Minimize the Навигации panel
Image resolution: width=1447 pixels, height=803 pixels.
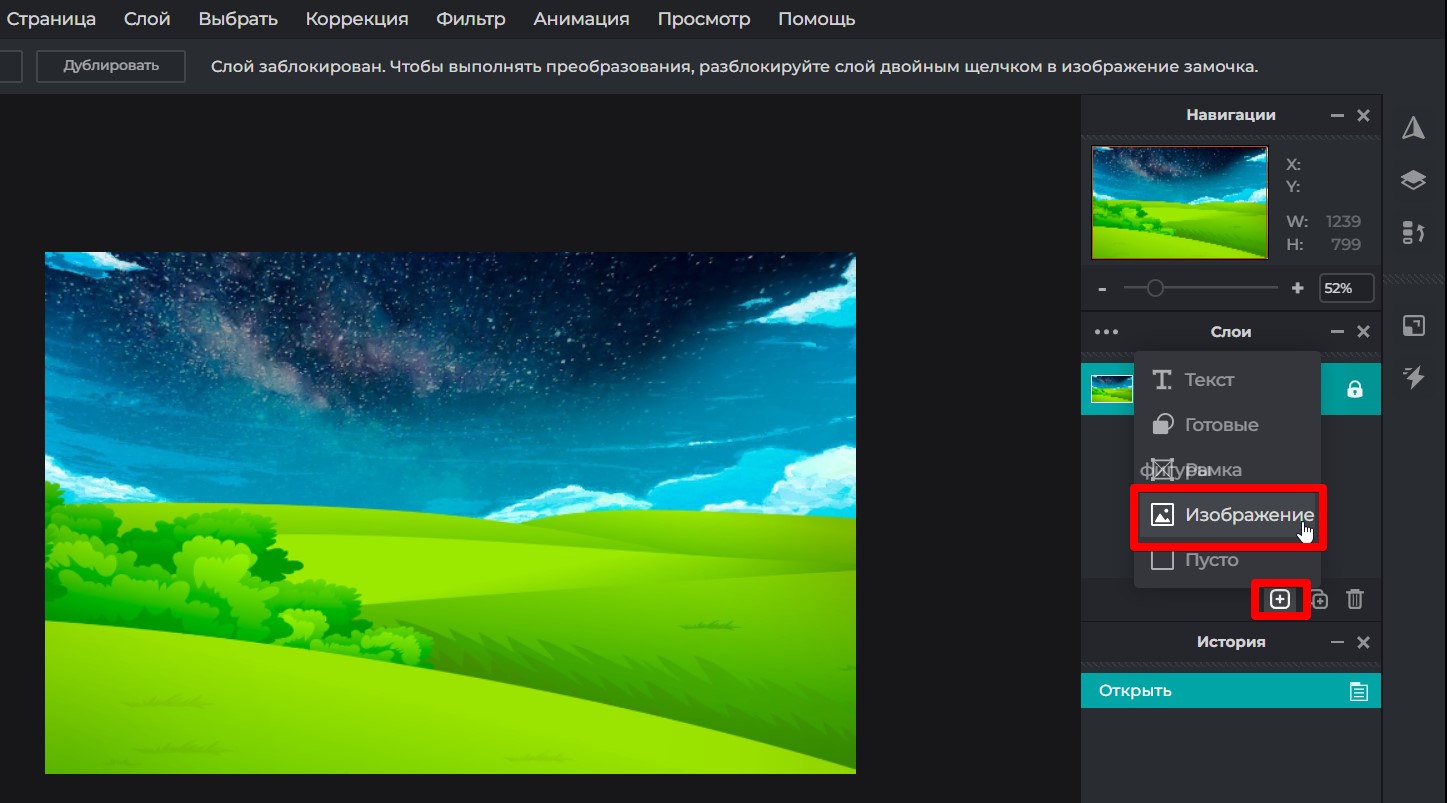pos(1337,116)
